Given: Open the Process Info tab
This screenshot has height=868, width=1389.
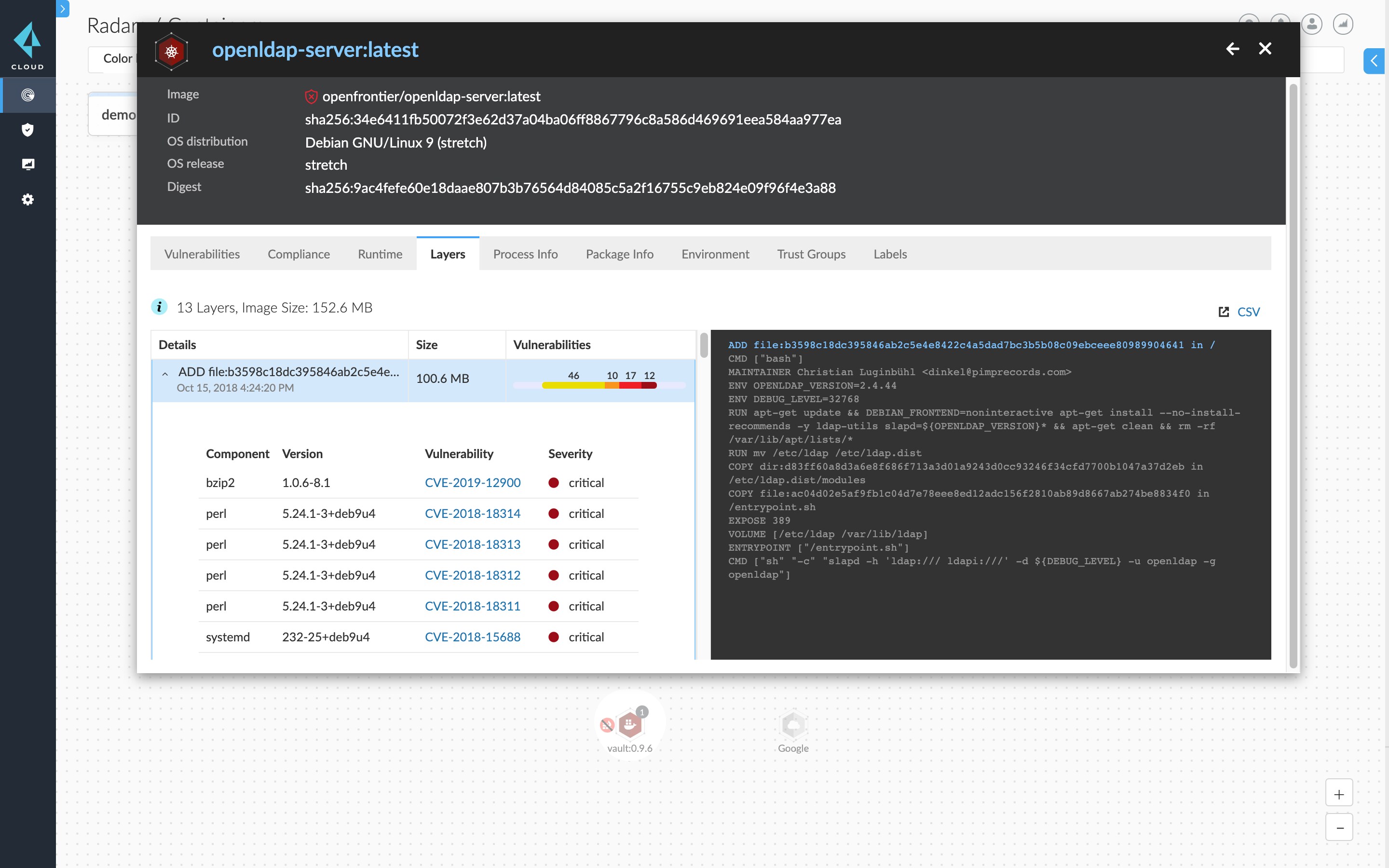Looking at the screenshot, I should click(525, 254).
